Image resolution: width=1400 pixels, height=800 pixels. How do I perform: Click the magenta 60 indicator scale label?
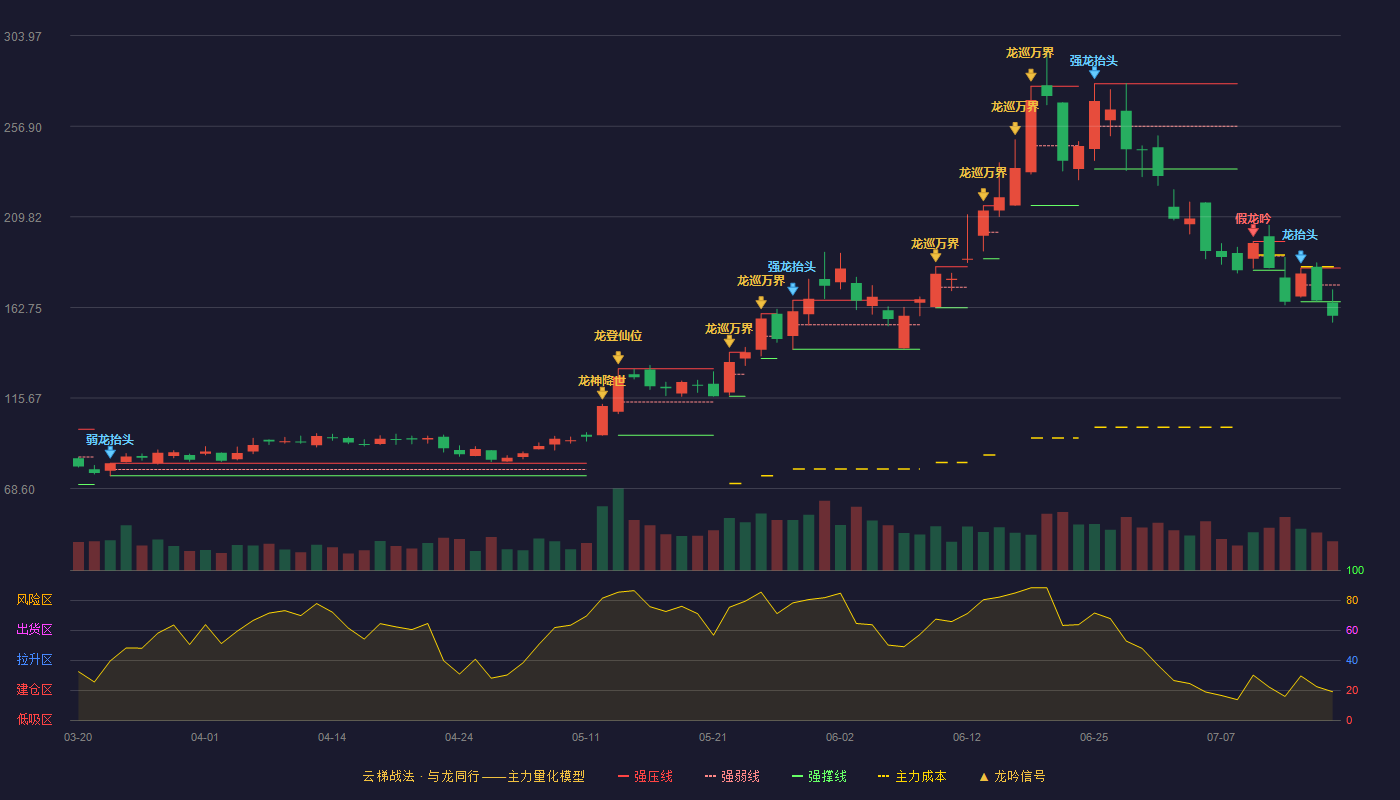[x=1352, y=630]
